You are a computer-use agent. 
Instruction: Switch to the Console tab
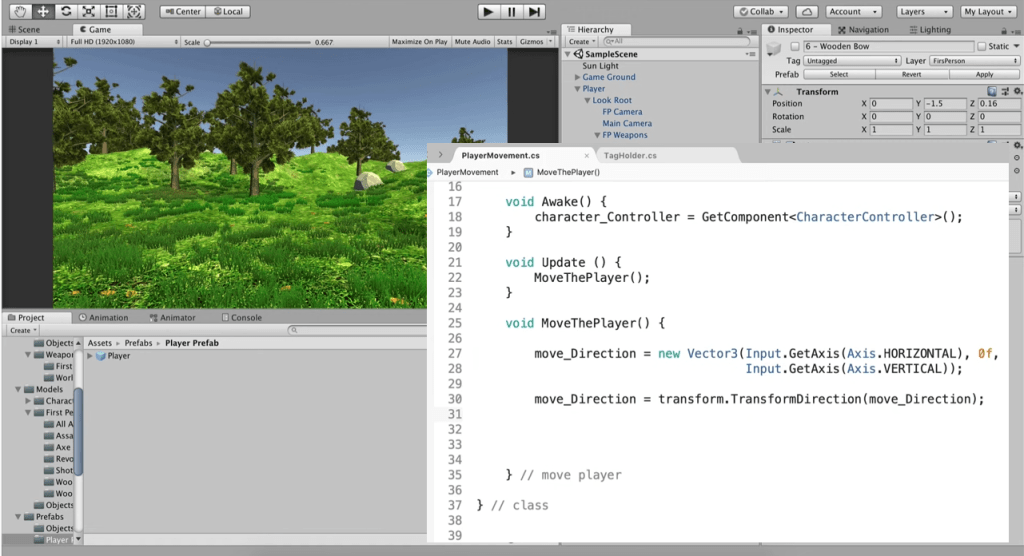240,318
